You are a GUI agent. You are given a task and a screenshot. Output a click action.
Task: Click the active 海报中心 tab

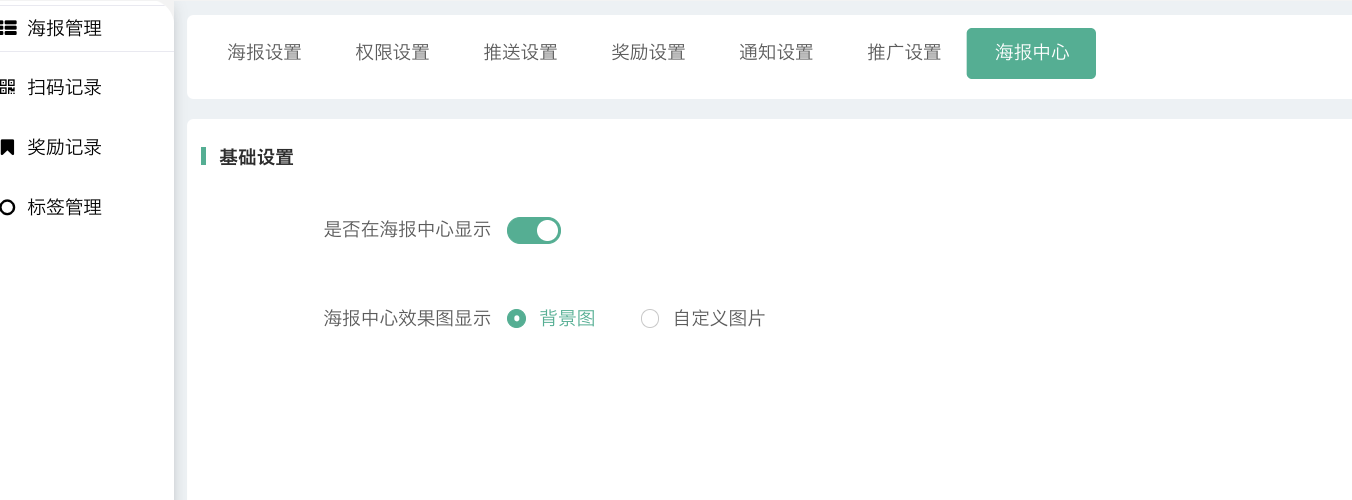[x=1032, y=53]
